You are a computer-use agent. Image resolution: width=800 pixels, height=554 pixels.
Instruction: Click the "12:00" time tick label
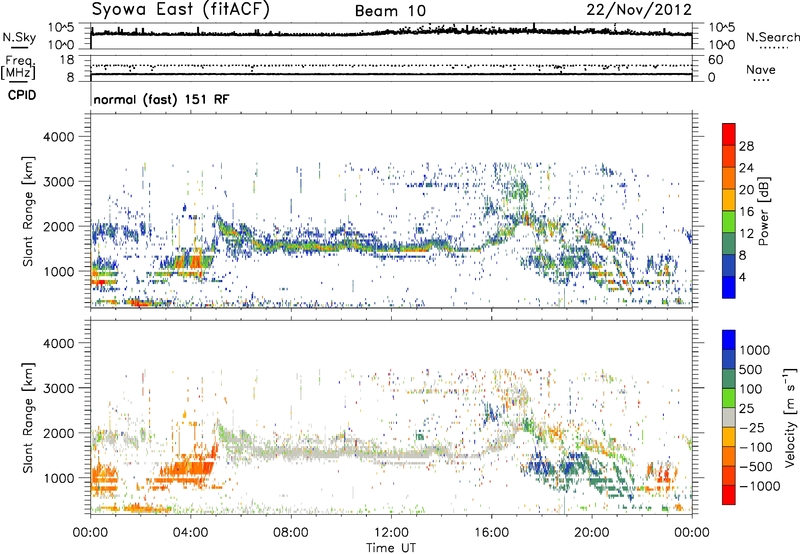[391, 533]
